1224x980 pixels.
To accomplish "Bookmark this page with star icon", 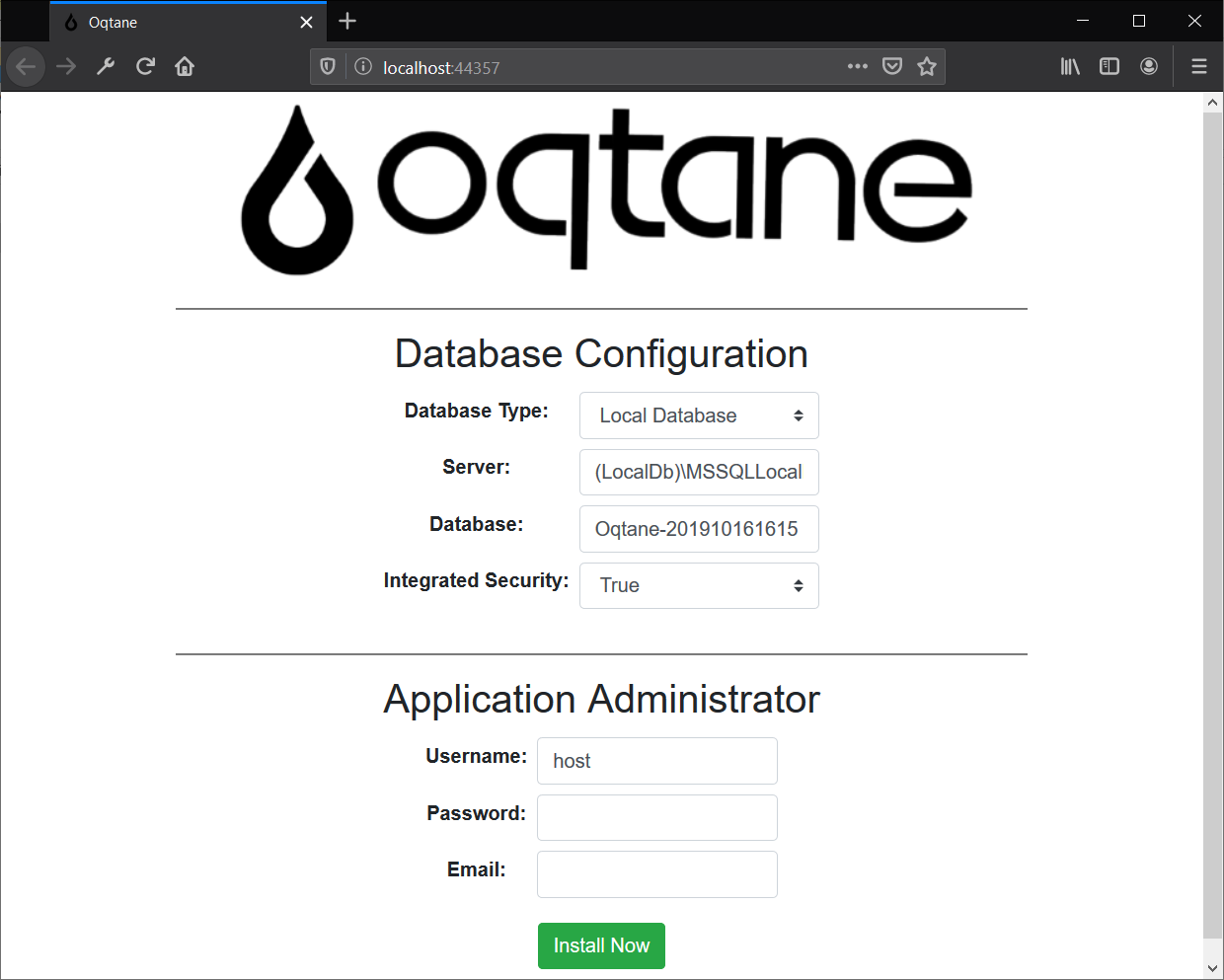I will click(x=926, y=66).
